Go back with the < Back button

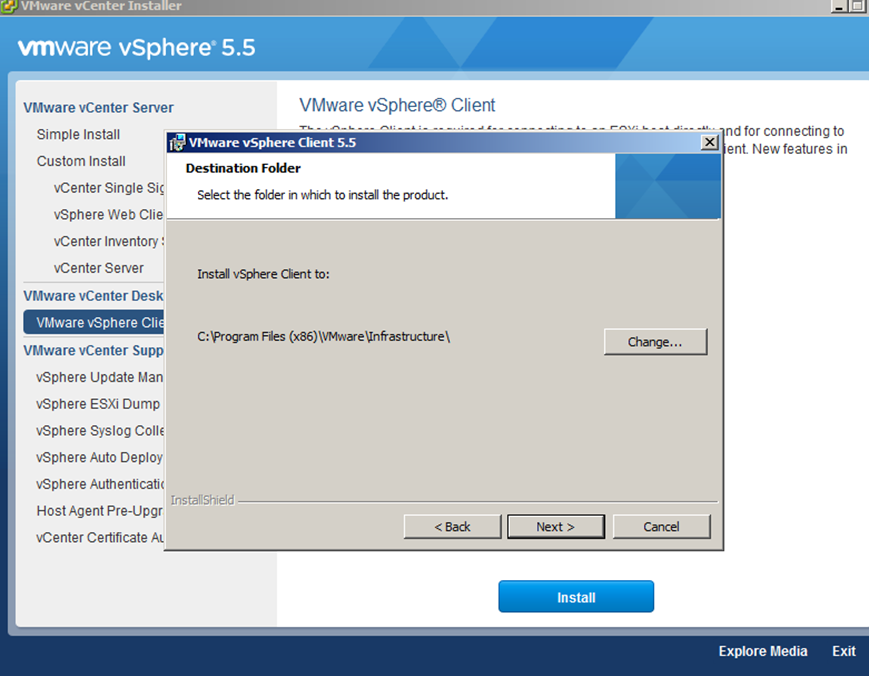coord(452,527)
